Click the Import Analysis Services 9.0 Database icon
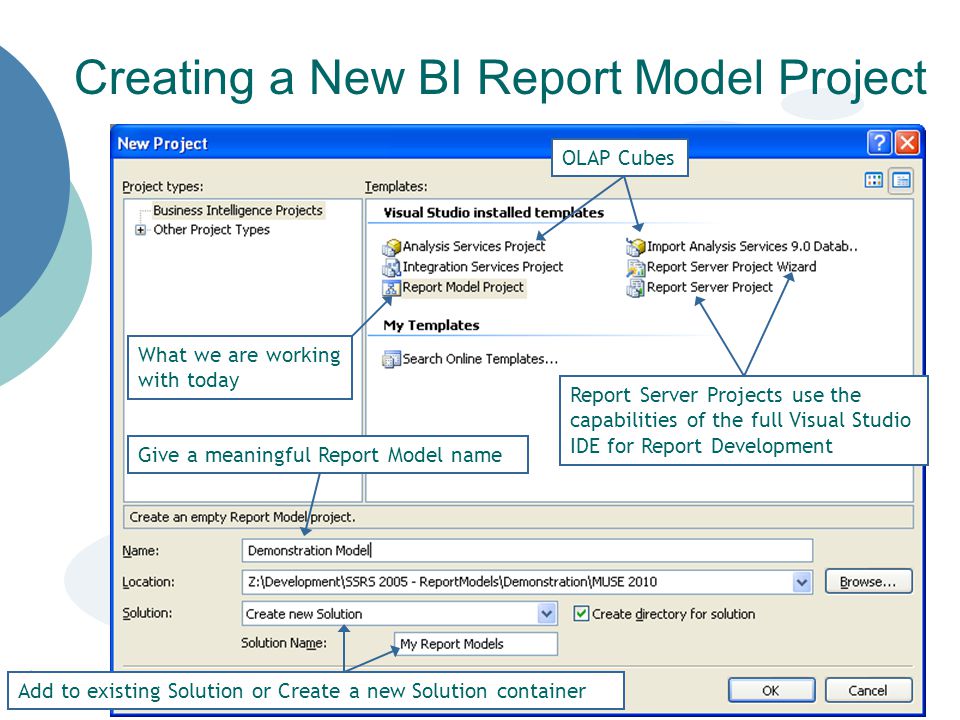 click(636, 247)
